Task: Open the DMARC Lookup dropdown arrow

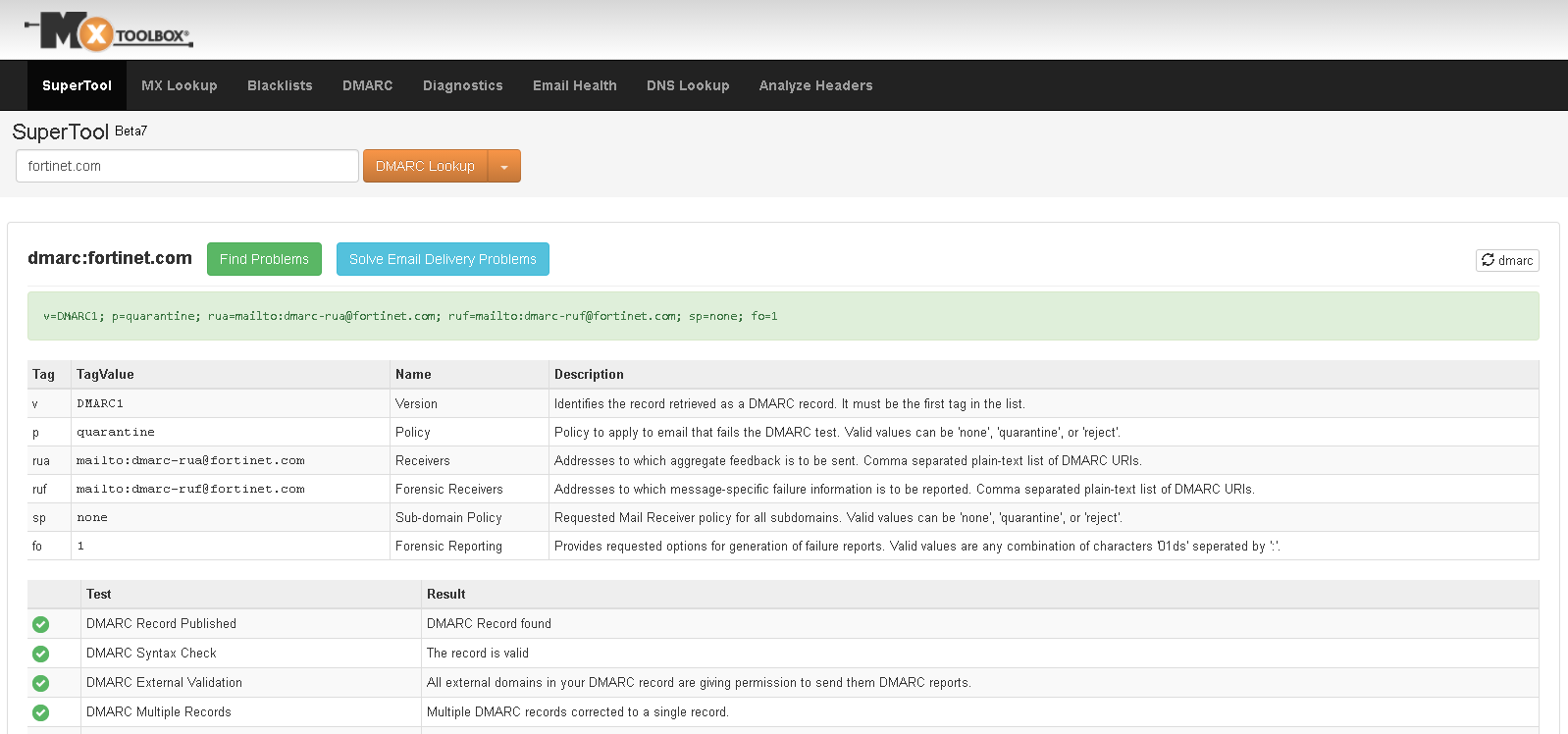Action: (x=504, y=166)
